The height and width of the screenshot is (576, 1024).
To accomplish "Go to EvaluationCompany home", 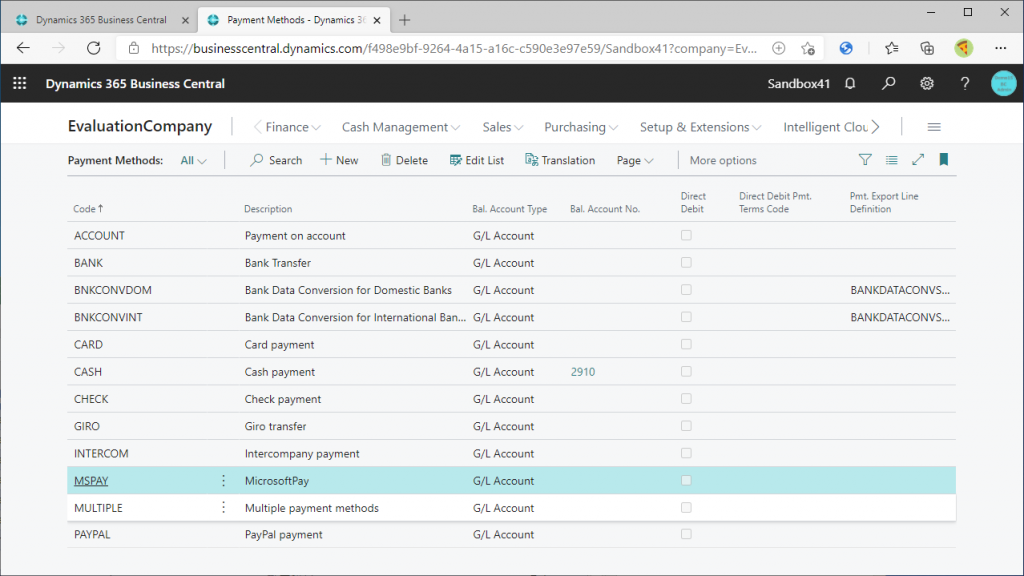I will pos(140,126).
